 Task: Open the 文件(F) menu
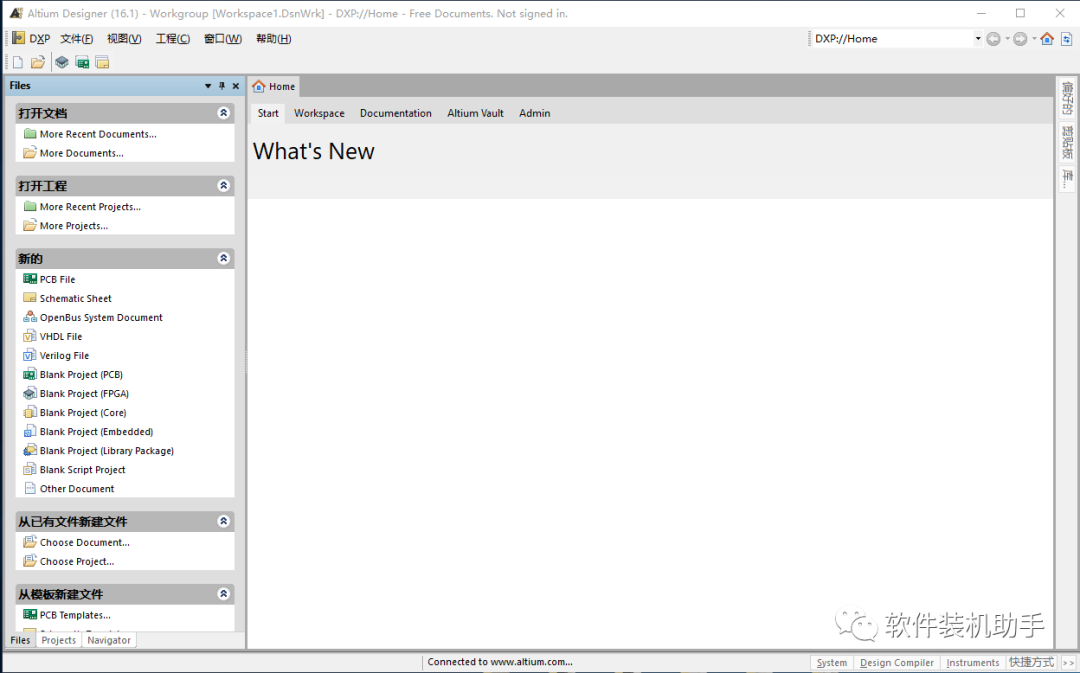[76, 39]
